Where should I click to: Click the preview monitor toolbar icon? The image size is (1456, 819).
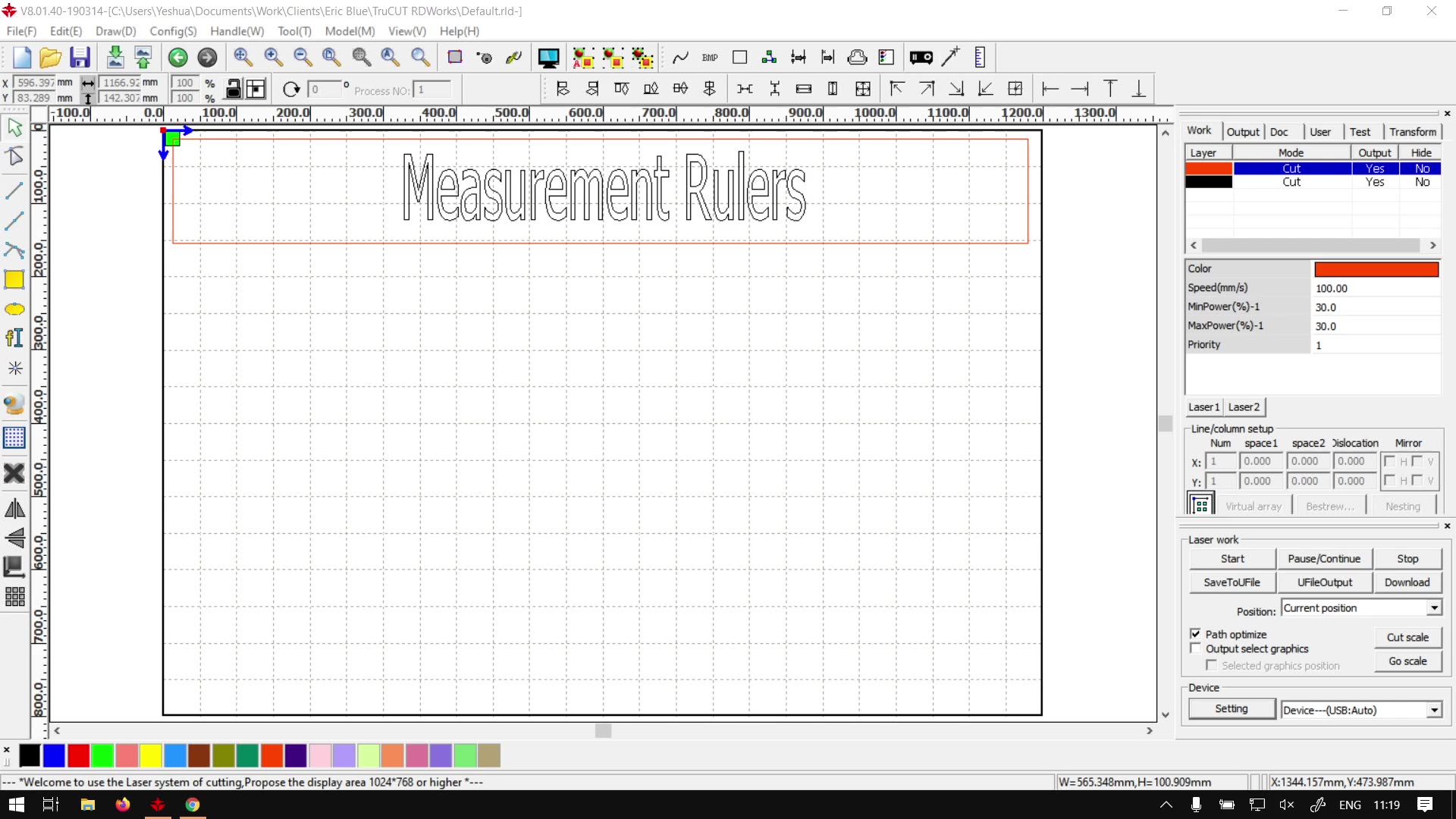pyautogui.click(x=548, y=58)
